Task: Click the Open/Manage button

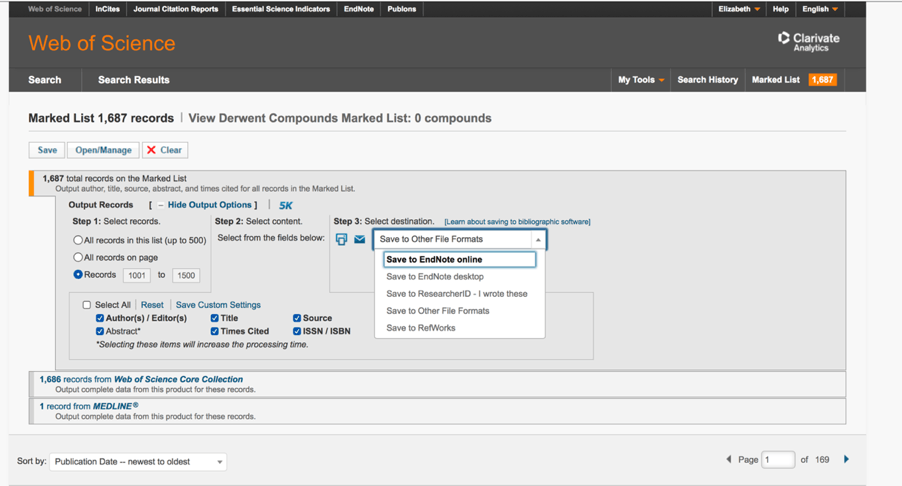Action: (104, 150)
